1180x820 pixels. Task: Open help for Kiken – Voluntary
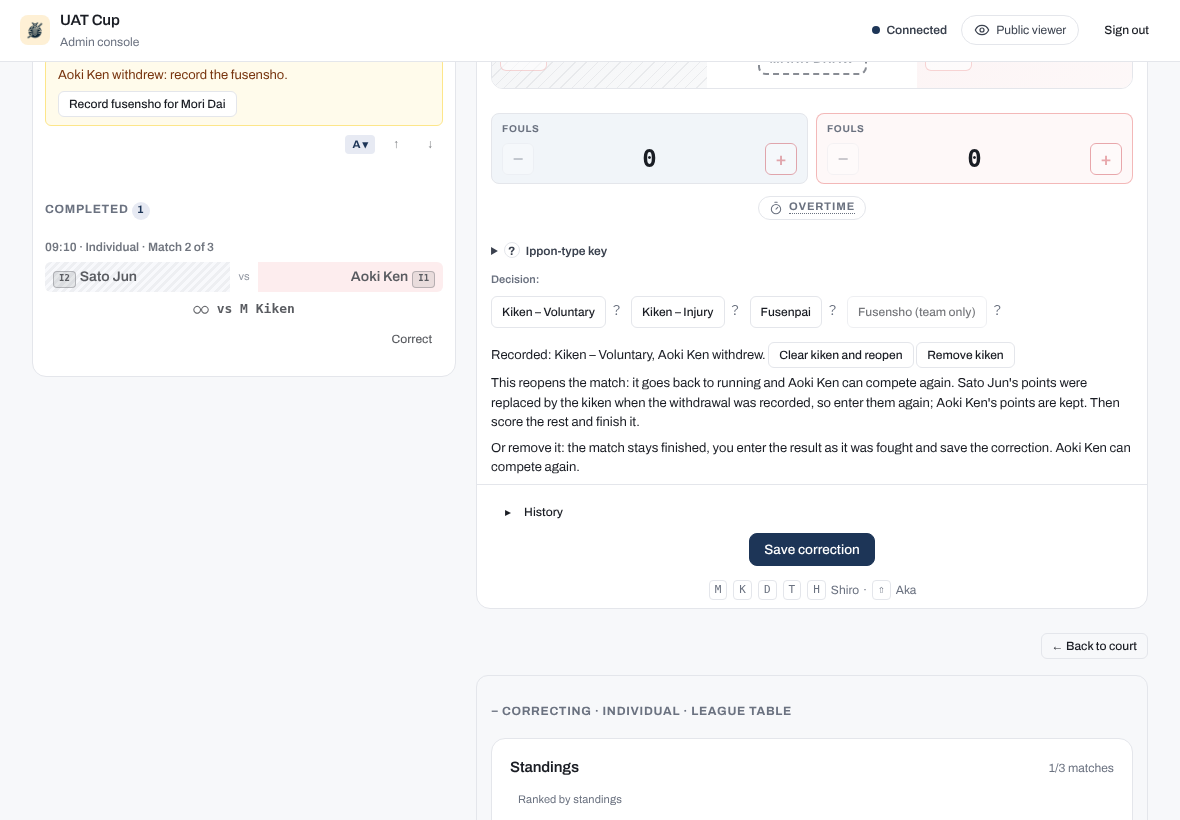(616, 310)
